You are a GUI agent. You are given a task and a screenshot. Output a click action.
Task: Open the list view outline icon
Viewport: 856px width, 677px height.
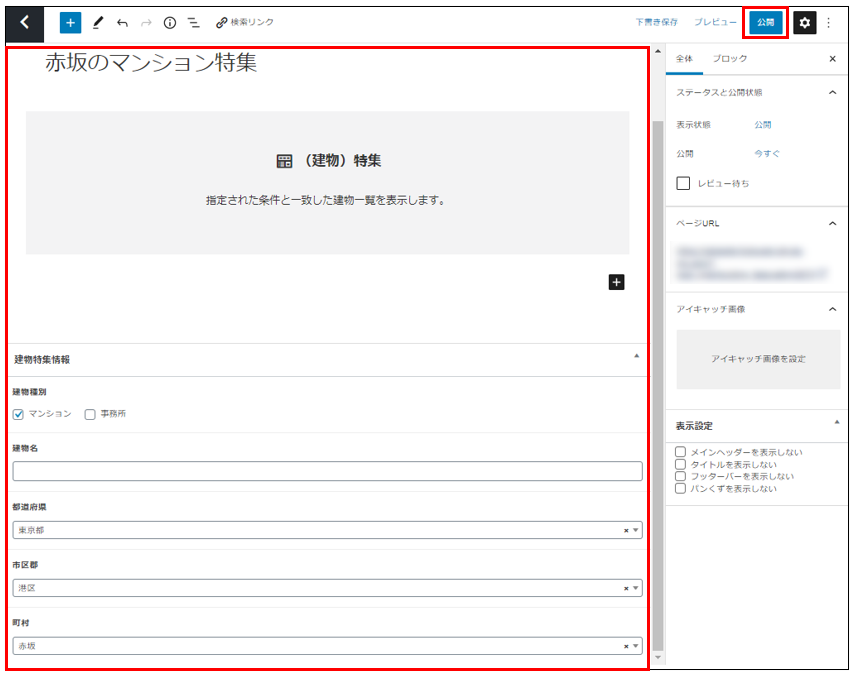(194, 22)
